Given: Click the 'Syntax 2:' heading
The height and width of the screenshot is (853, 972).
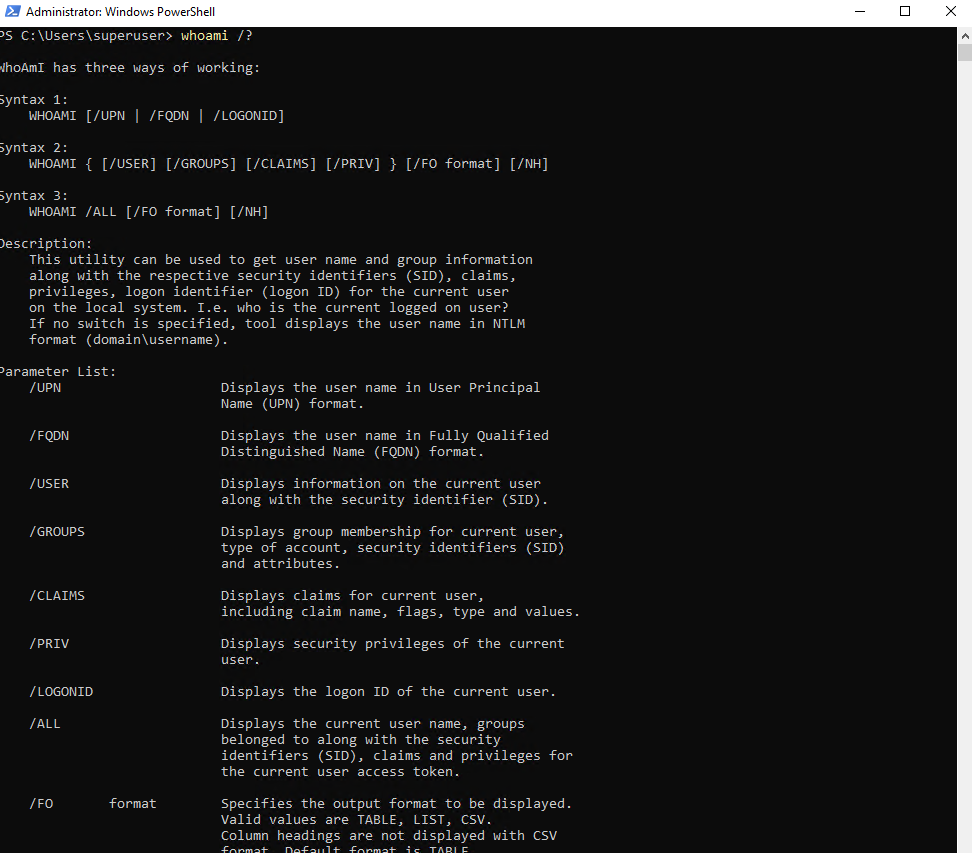Looking at the screenshot, I should [33, 148].
